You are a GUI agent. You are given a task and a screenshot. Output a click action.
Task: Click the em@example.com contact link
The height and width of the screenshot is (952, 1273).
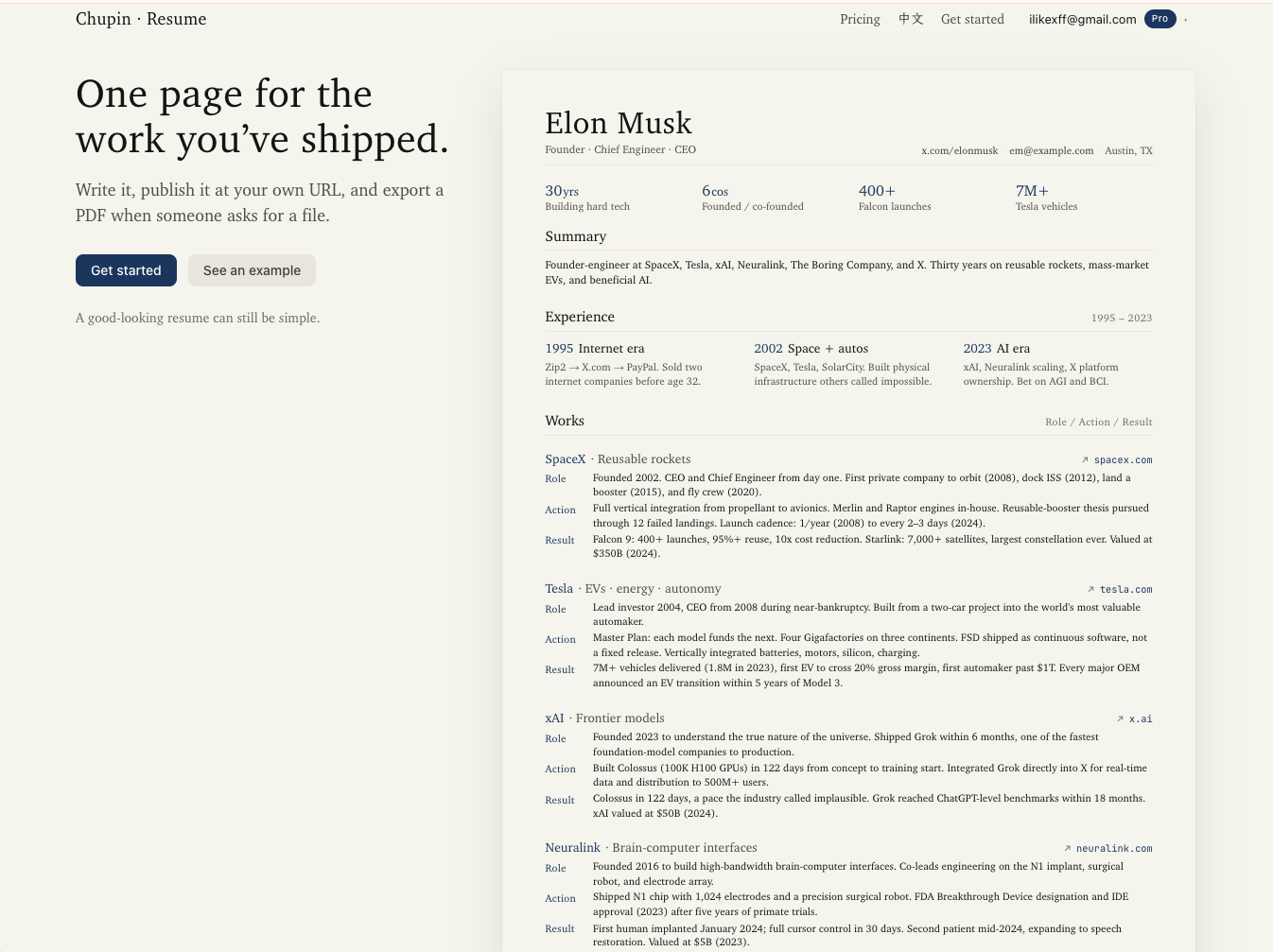[x=1051, y=150]
